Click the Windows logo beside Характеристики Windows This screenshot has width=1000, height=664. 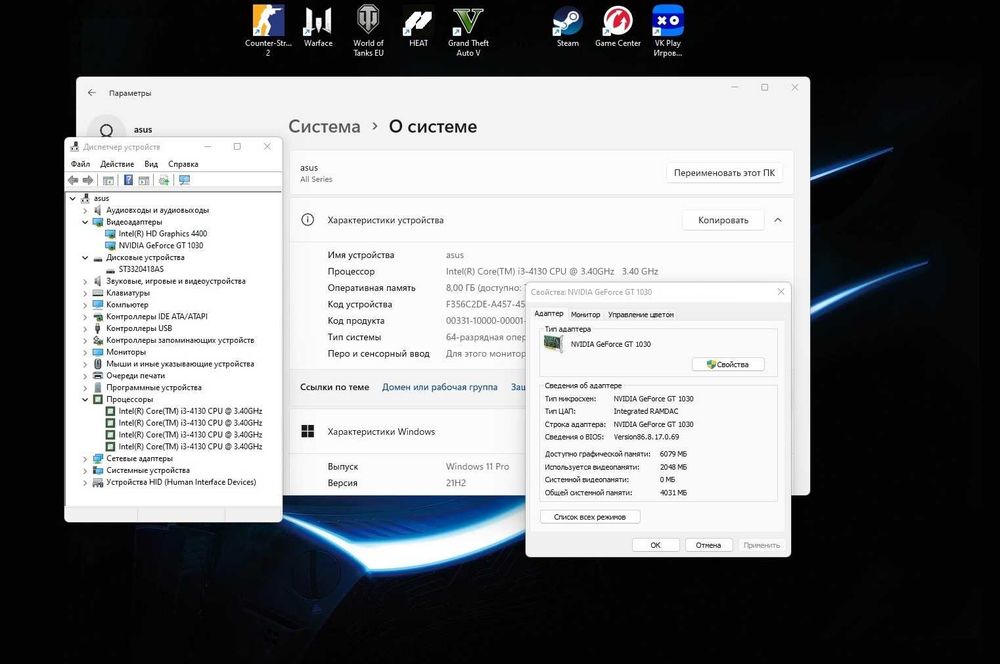coord(307,431)
